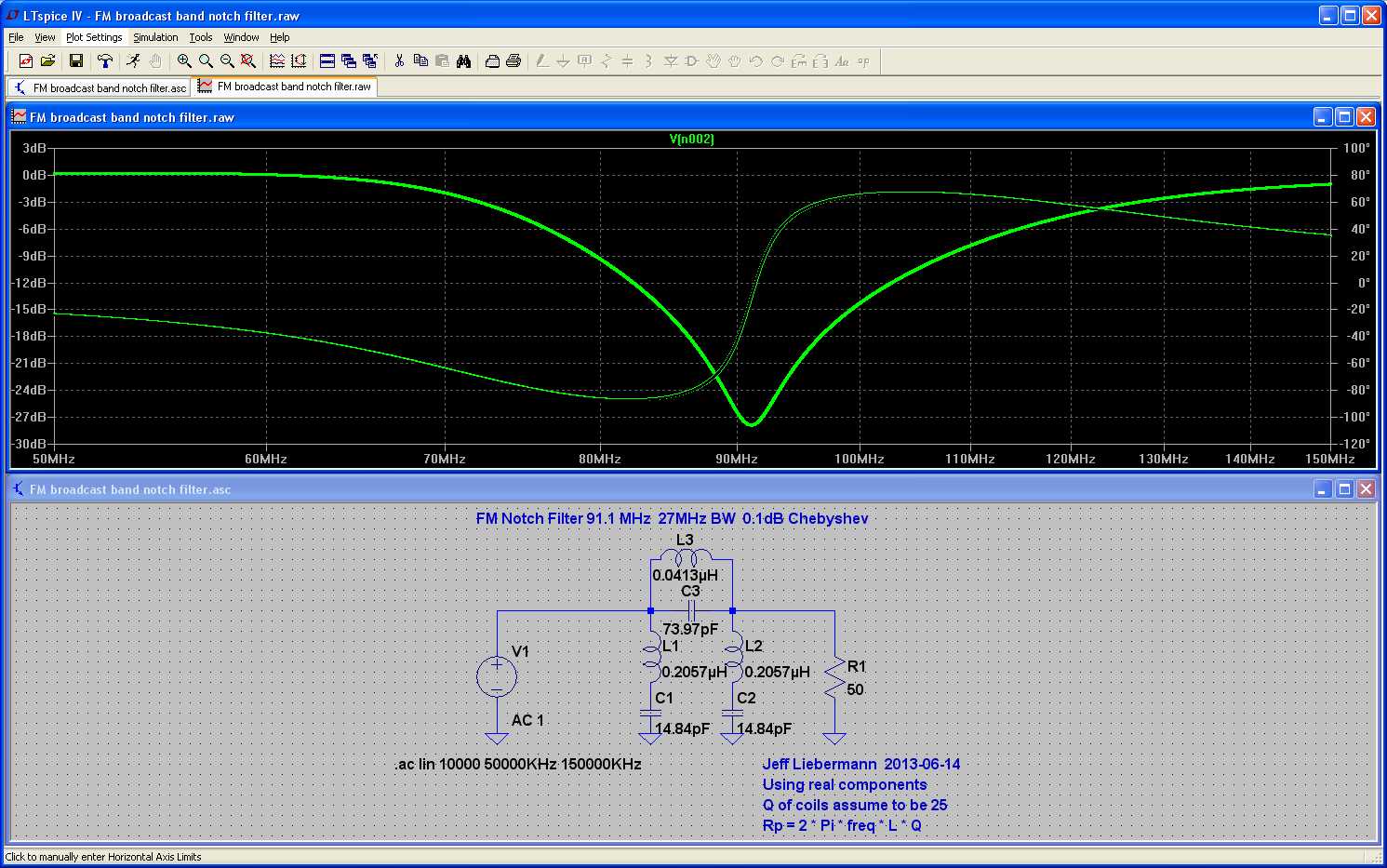The image size is (1387, 868).
Task: Open Find with the binoculars icon
Action: 464,61
